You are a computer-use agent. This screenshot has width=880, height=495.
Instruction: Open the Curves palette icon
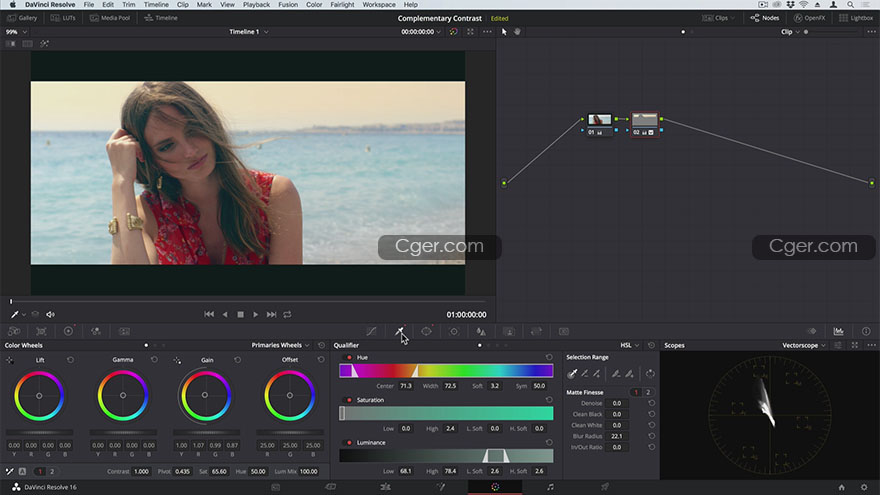pos(371,331)
